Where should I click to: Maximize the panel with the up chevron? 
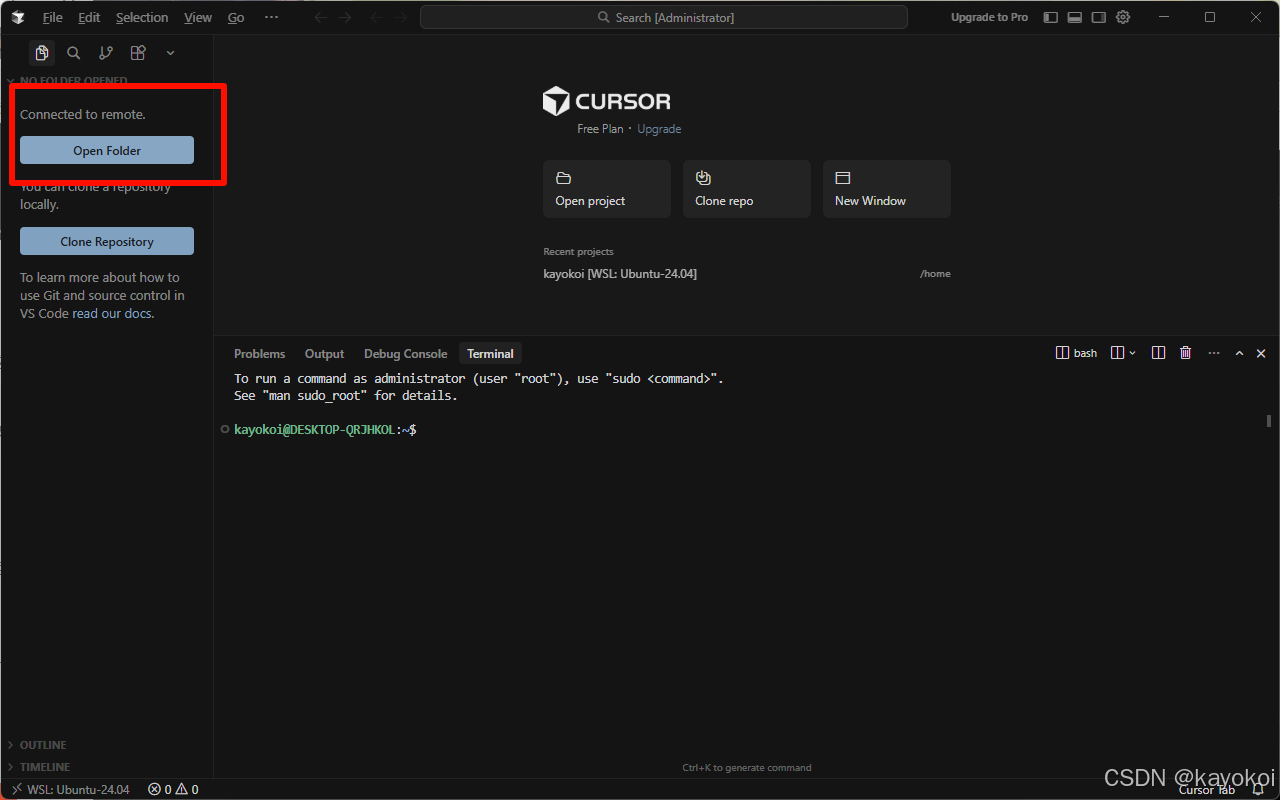1239,353
